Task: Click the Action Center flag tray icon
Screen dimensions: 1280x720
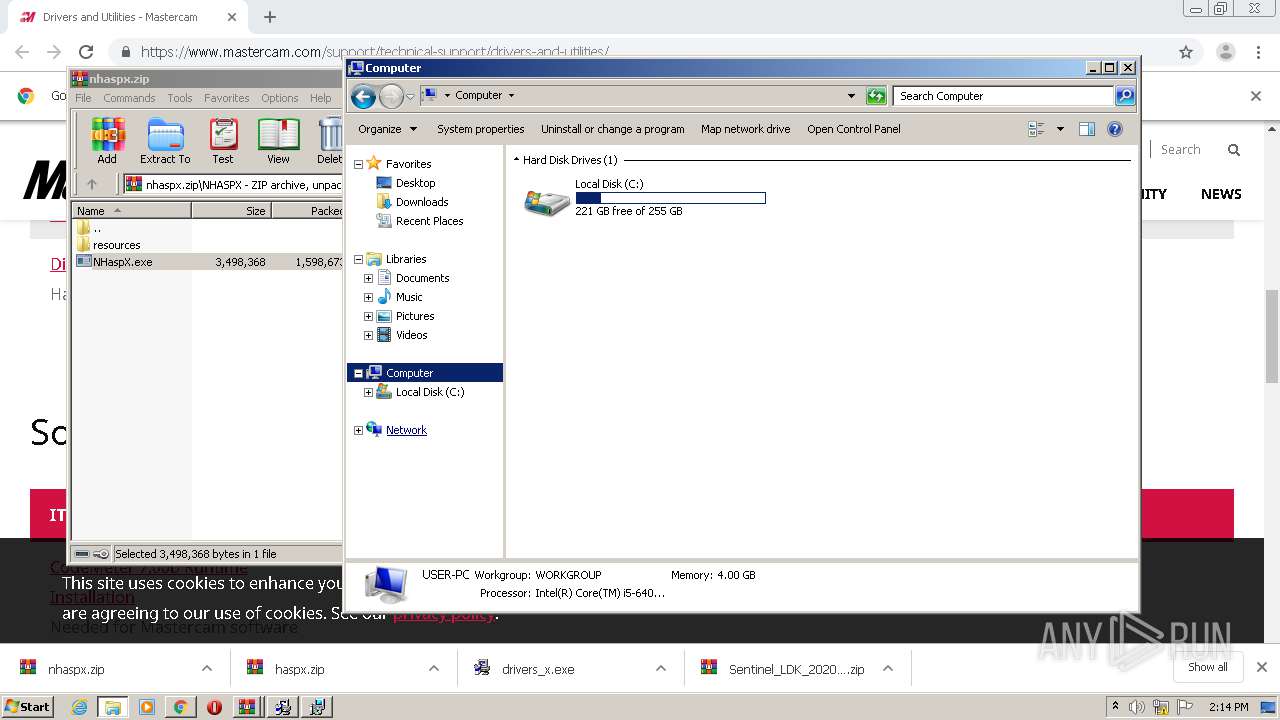Action: pos(1184,707)
